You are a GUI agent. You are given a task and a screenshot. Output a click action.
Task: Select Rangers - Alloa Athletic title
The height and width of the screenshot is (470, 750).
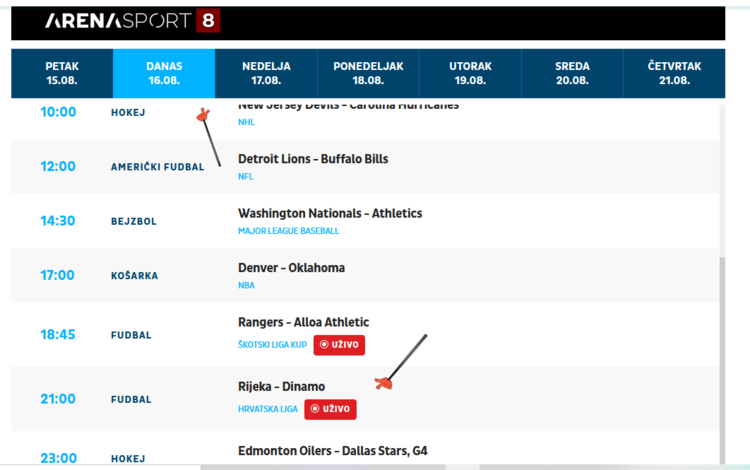click(304, 322)
